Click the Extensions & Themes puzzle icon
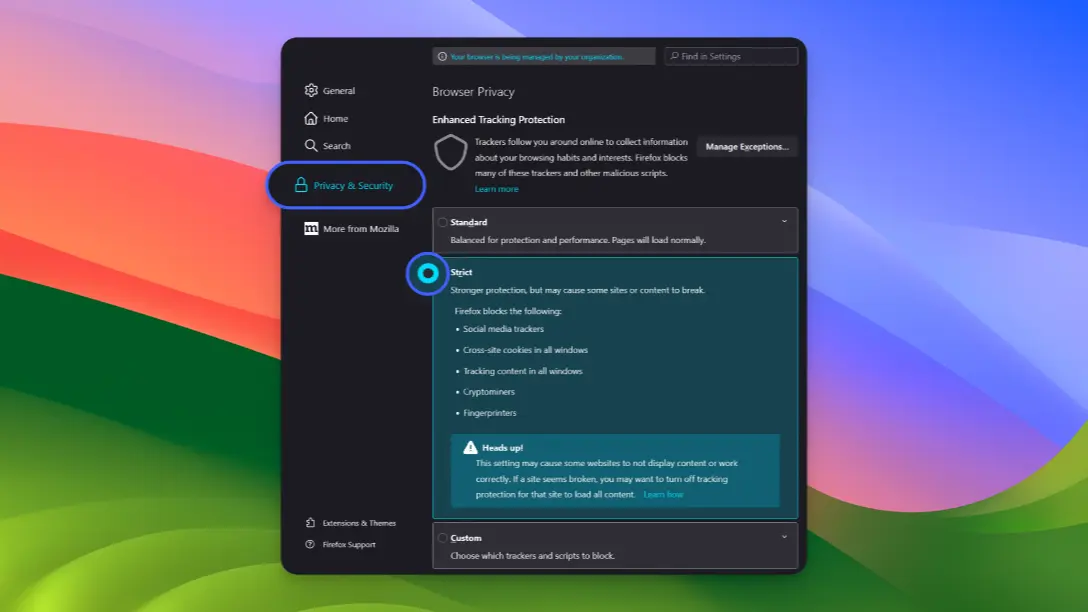Viewport: 1088px width, 612px height. coord(308,522)
